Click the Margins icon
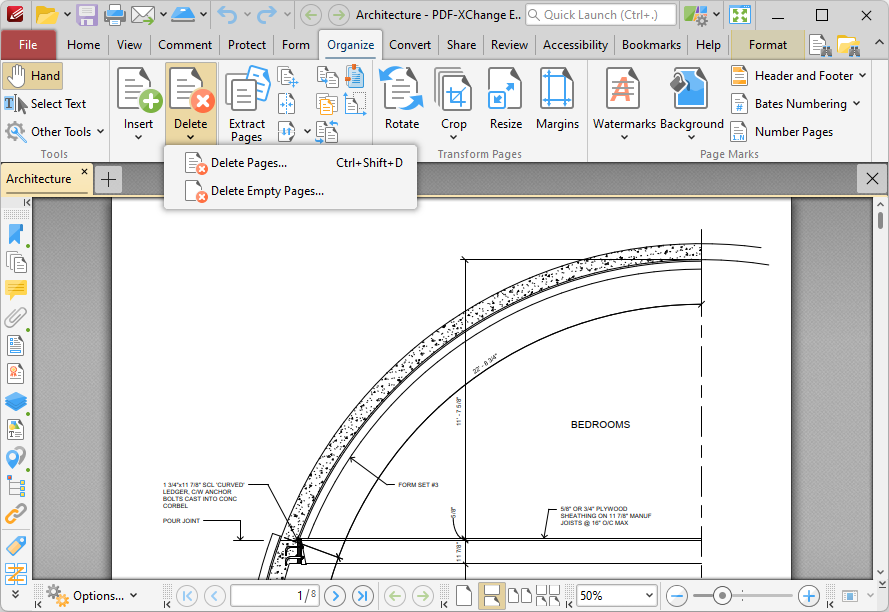The image size is (889, 612). click(x=557, y=88)
